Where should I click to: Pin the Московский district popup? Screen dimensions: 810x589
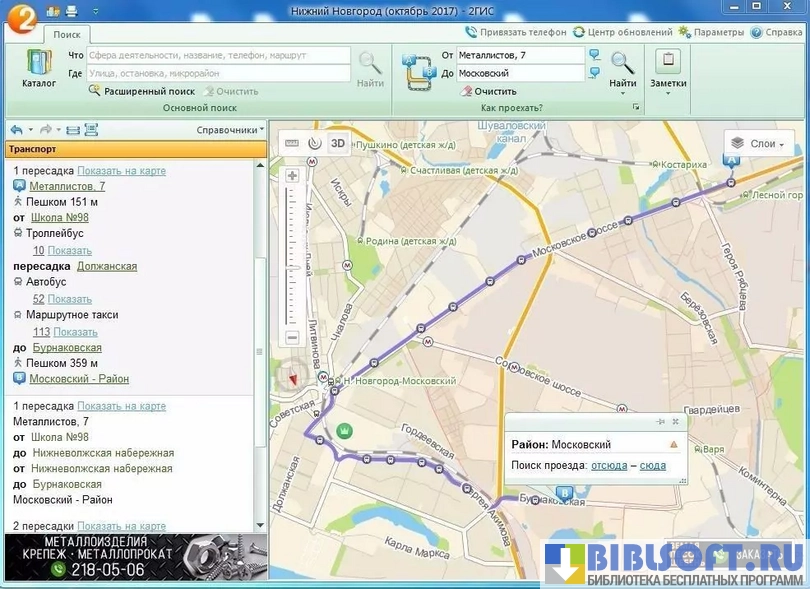click(x=660, y=422)
